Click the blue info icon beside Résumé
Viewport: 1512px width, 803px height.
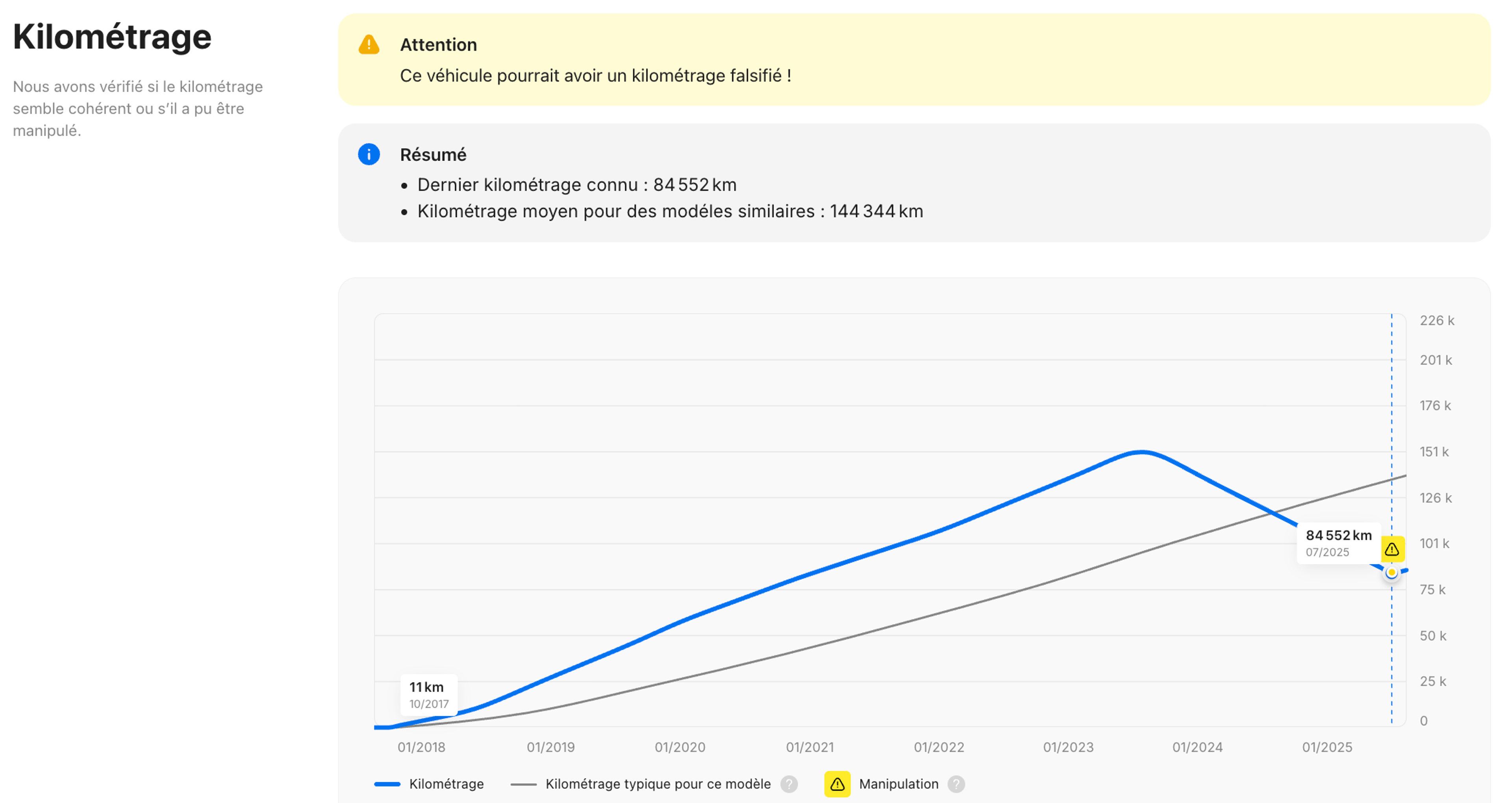click(369, 154)
